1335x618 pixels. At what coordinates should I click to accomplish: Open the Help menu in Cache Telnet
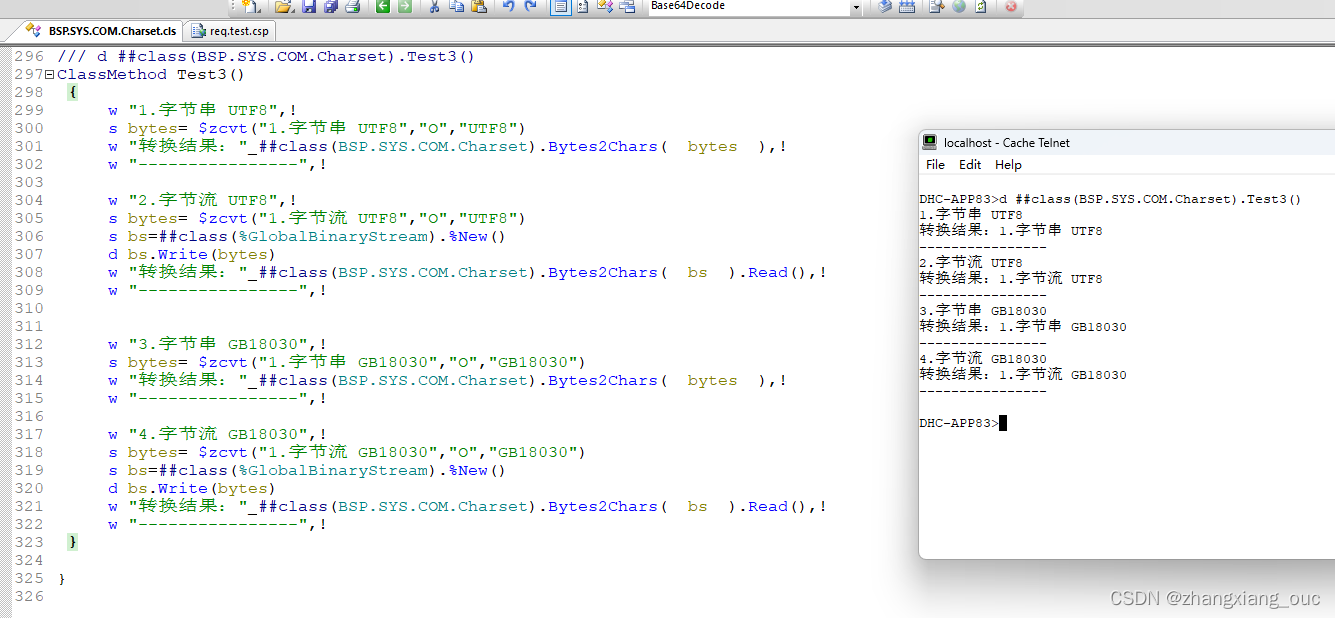point(1008,165)
